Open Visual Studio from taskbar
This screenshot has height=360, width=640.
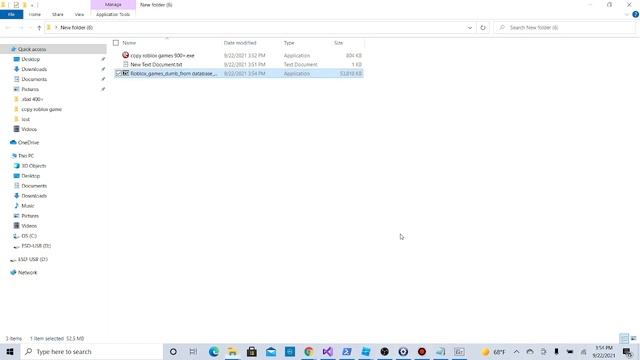327,351
